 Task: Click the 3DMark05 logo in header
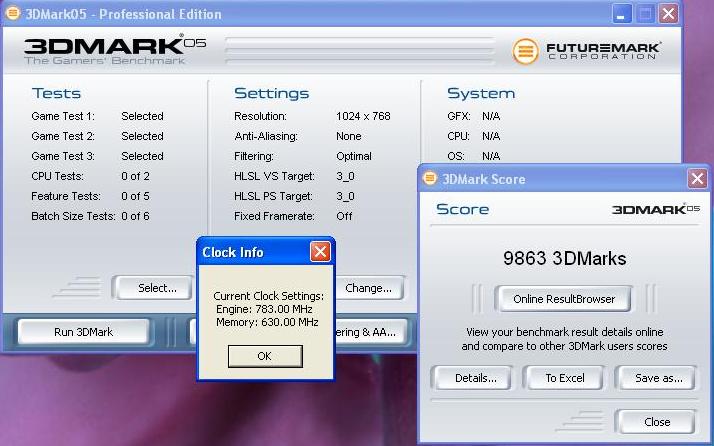click(115, 49)
